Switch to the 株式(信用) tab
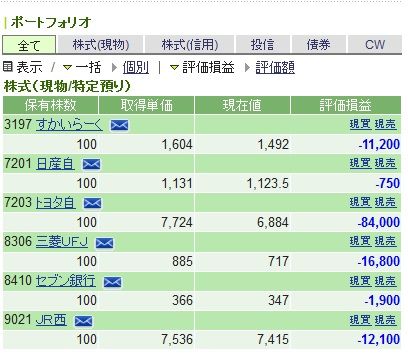Viewport: 408px width, 364px height. 190,45
